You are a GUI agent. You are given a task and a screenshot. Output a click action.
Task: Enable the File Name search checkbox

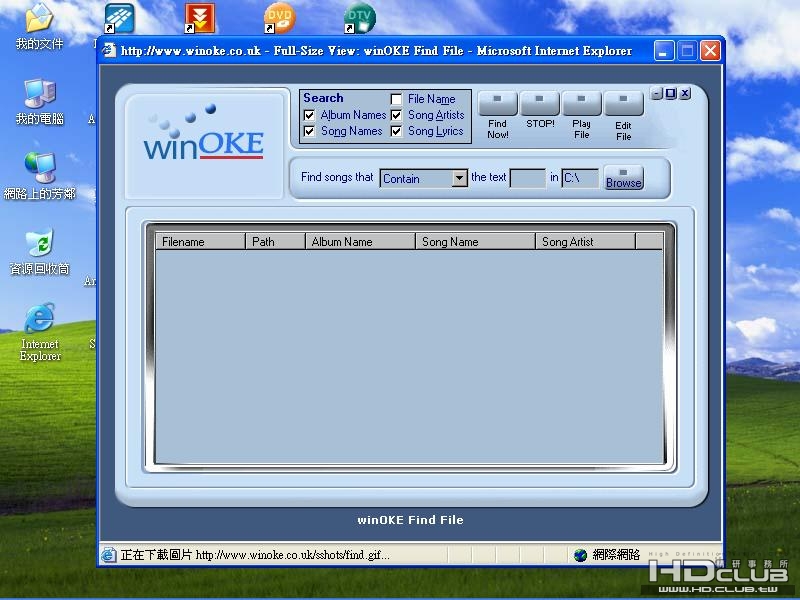(396, 99)
